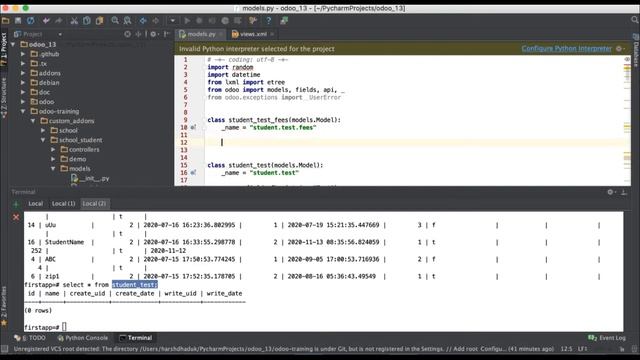Open the Event Log

[x=607, y=338]
